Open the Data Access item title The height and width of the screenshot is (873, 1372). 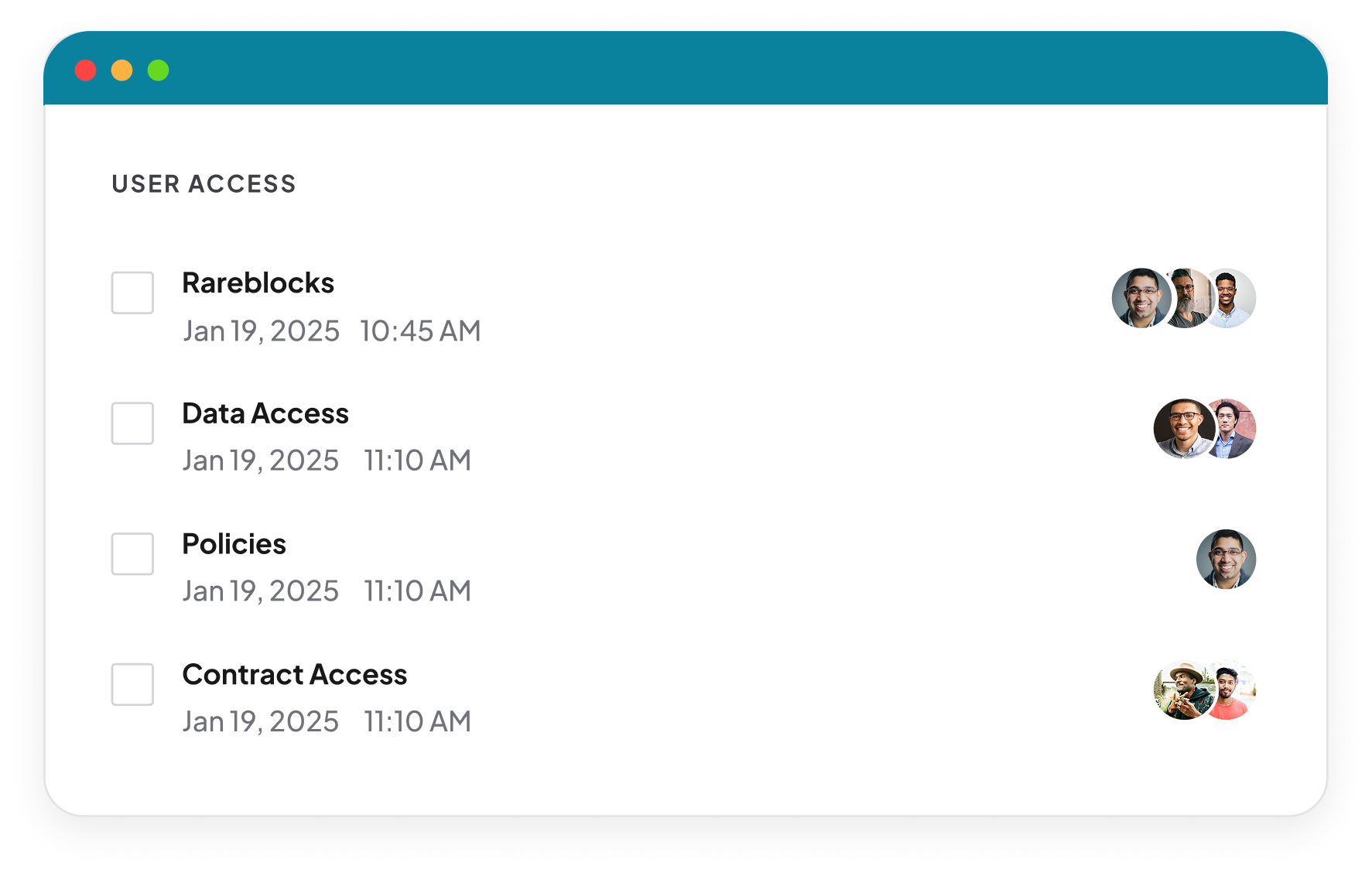265,413
